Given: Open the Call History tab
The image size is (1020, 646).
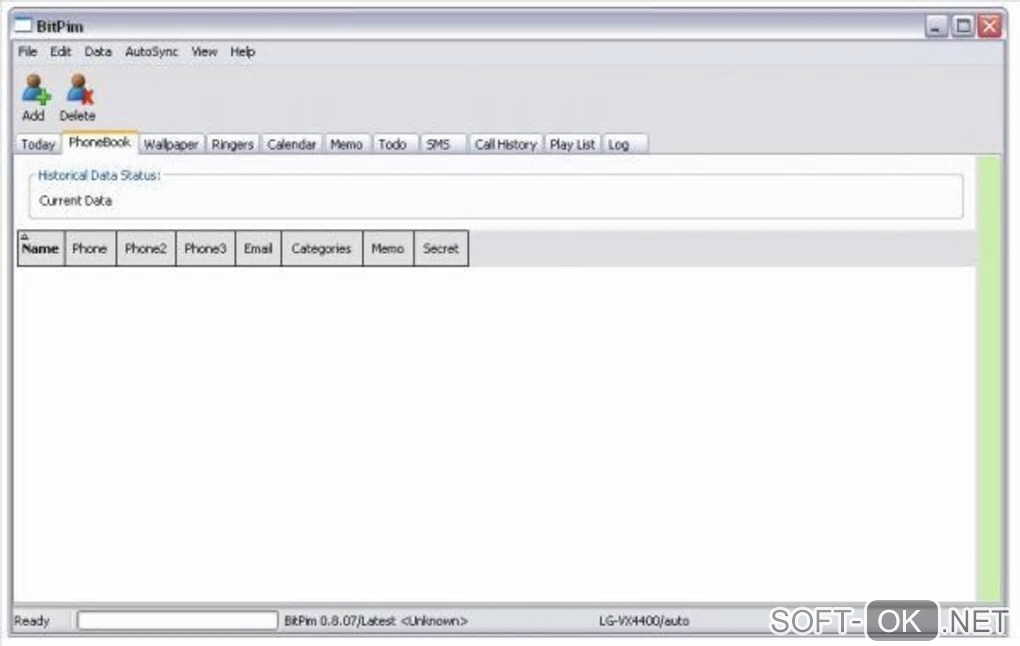Looking at the screenshot, I should click(505, 144).
